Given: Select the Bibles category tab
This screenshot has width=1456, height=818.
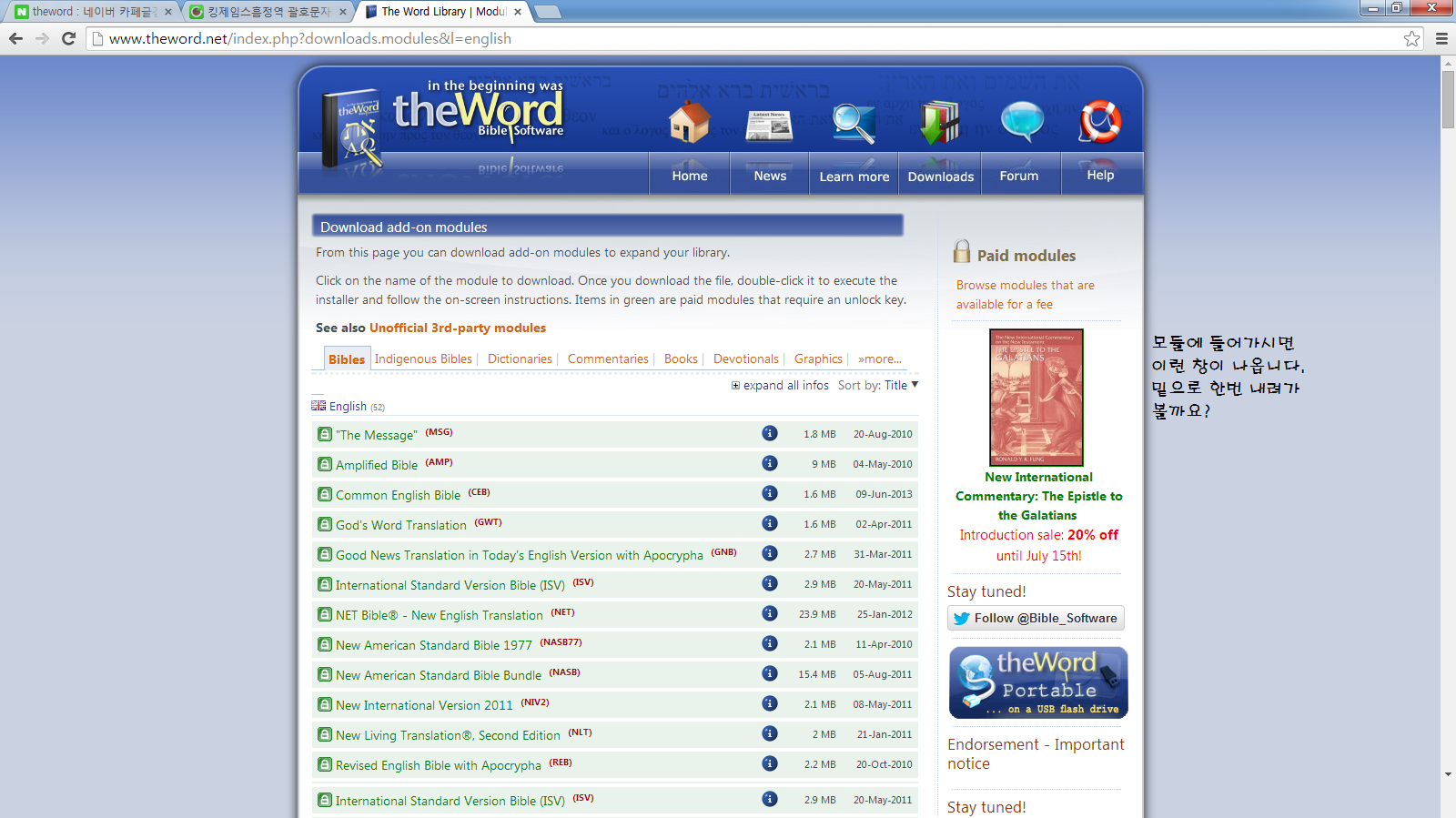Looking at the screenshot, I should (347, 359).
